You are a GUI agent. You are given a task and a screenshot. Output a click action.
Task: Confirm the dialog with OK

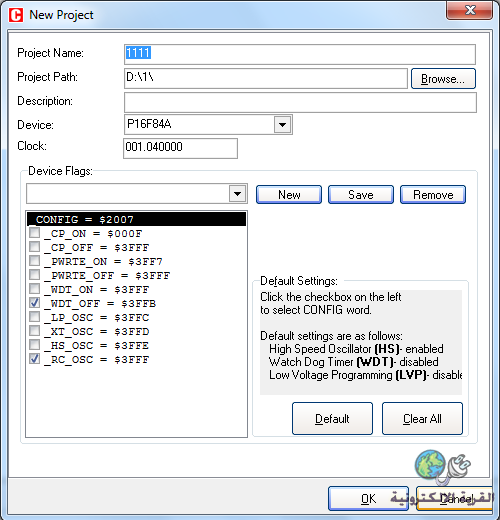(368, 498)
